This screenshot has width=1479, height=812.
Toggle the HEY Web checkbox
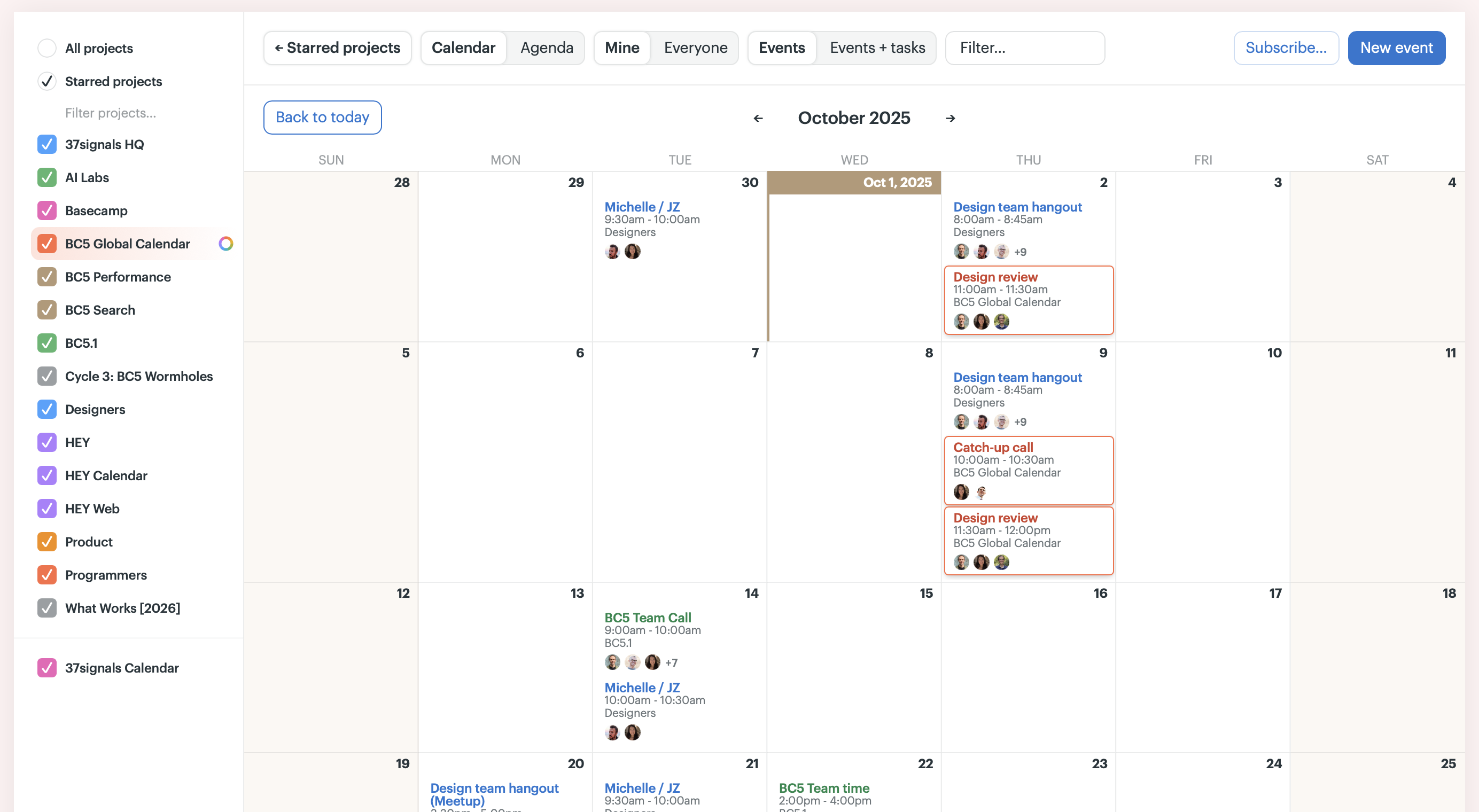(x=47, y=509)
